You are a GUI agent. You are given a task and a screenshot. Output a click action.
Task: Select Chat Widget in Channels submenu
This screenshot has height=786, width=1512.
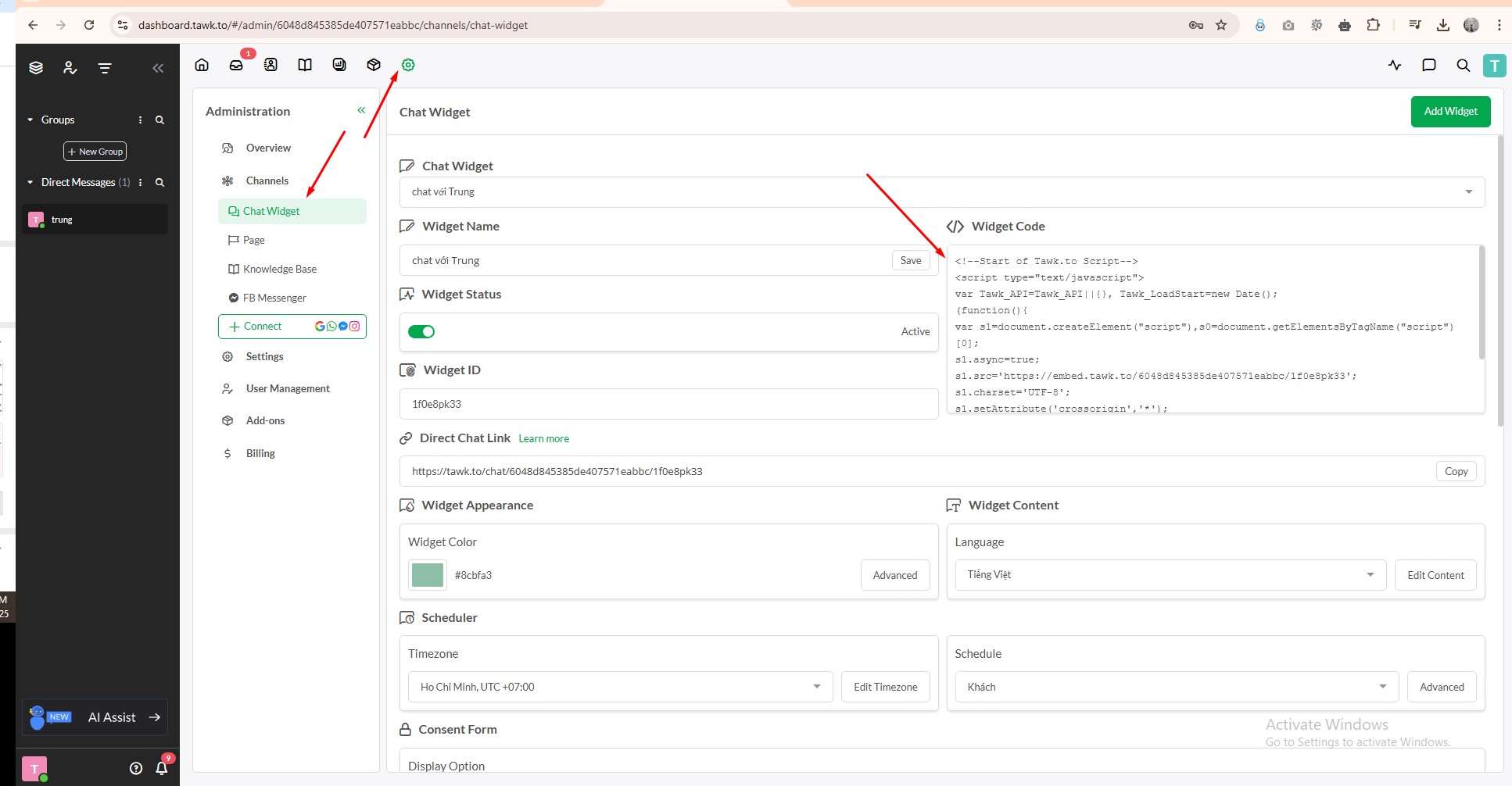(x=292, y=211)
